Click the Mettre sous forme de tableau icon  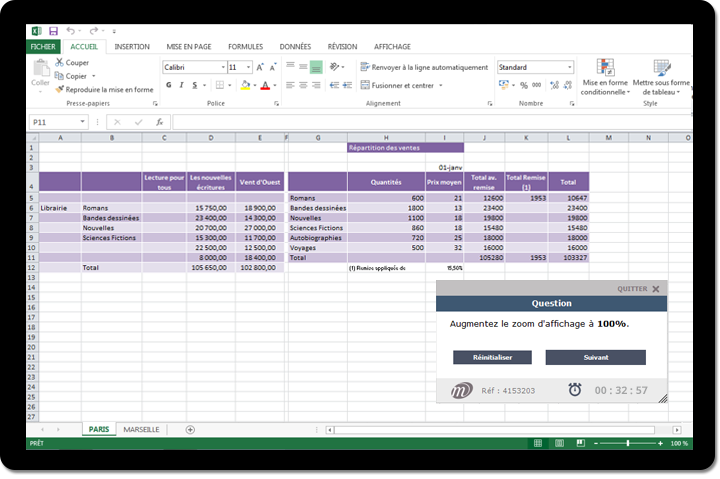pyautogui.click(x=660, y=70)
